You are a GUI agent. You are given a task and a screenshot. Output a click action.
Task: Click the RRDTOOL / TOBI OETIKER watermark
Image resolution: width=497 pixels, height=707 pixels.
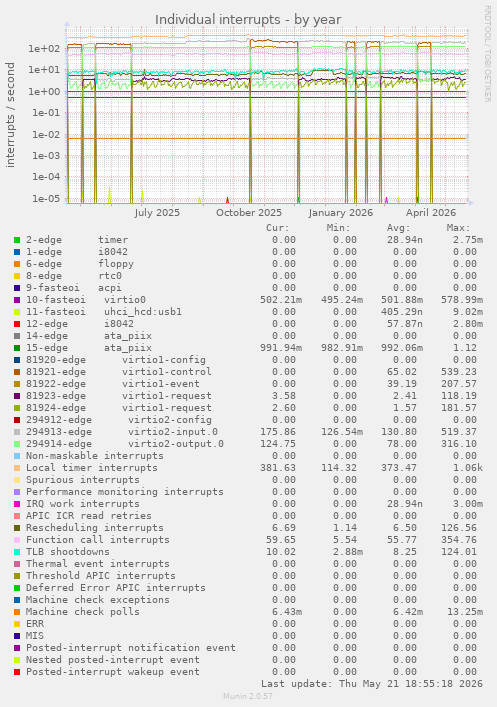(488, 54)
